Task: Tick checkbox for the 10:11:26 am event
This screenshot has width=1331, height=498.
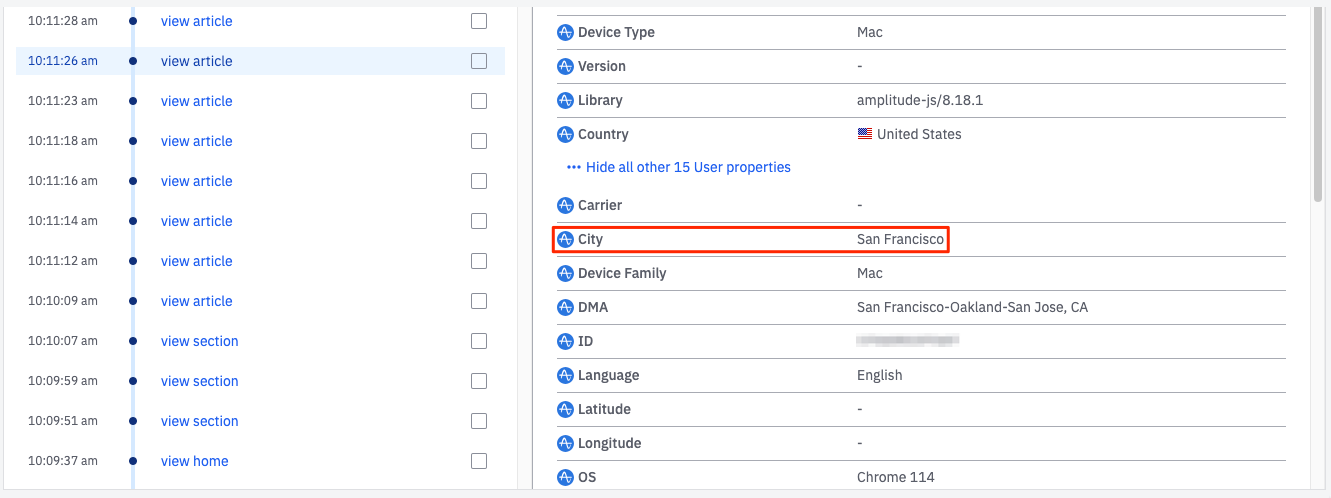Action: (479, 61)
